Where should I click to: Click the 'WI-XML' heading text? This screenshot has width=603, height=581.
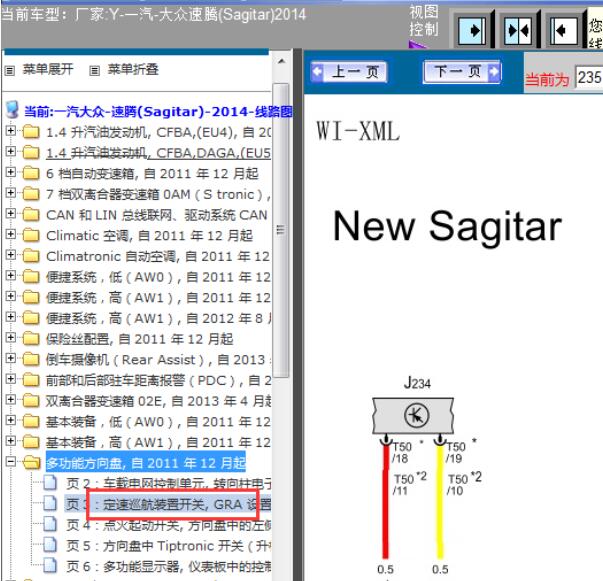(358, 131)
